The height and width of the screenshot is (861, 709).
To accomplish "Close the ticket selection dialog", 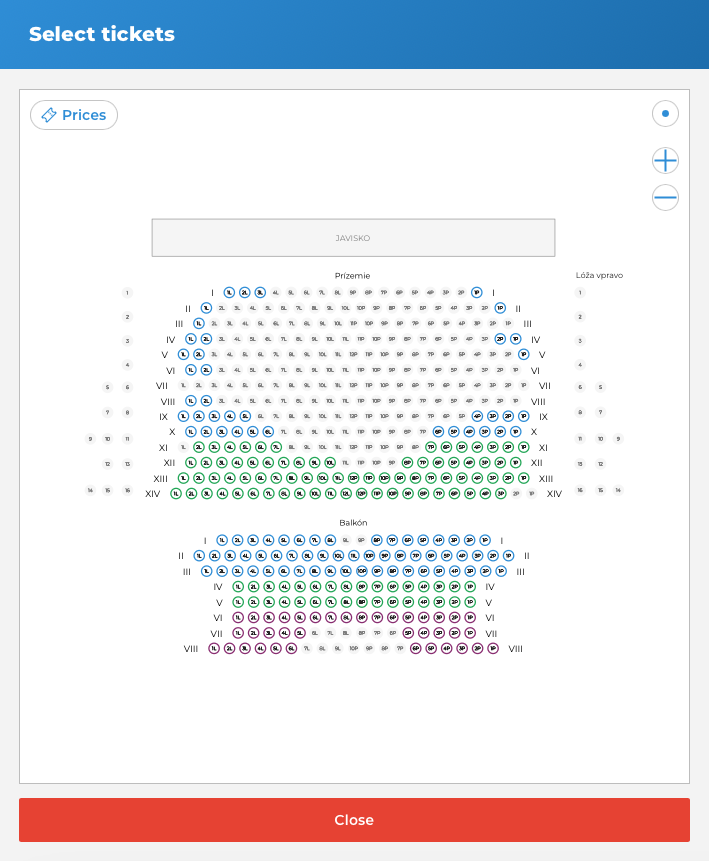I will 354,820.
